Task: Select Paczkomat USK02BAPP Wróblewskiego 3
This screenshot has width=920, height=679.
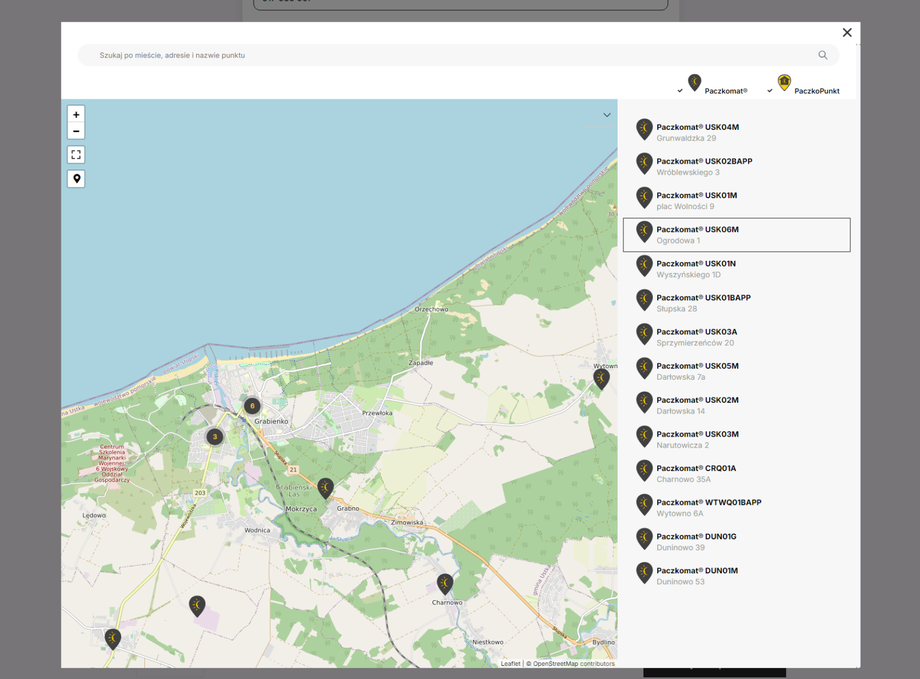Action: coord(736,166)
